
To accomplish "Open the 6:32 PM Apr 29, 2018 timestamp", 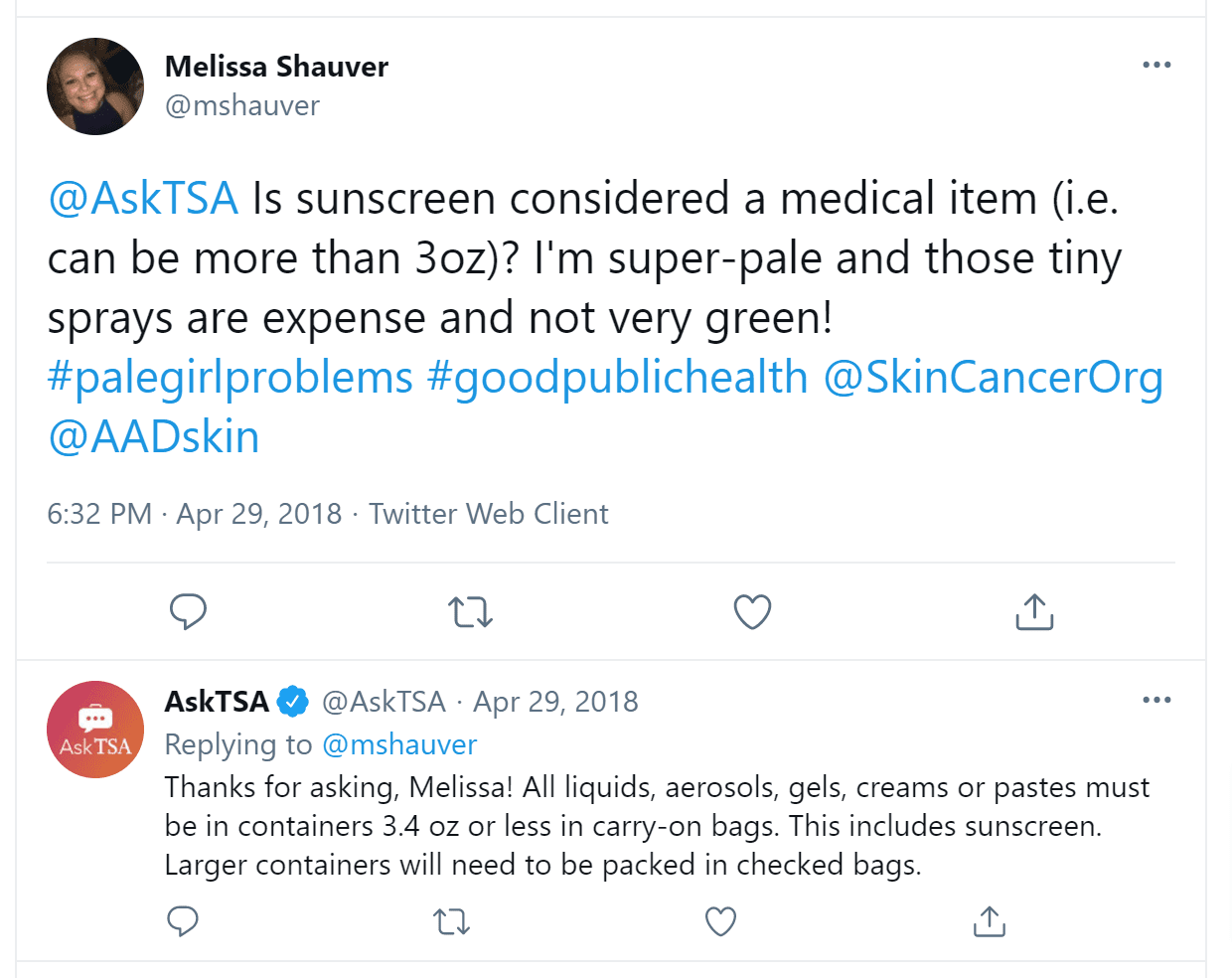I will coord(195,514).
